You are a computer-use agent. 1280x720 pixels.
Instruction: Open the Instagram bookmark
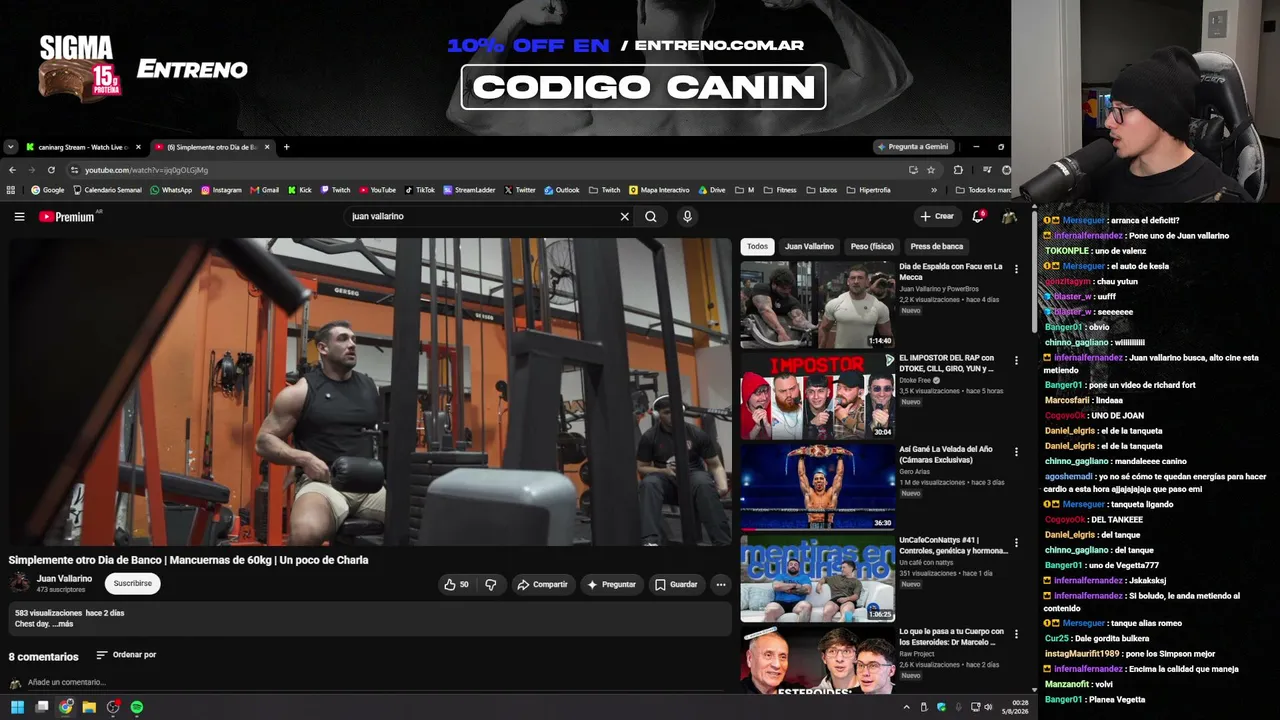pyautogui.click(x=221, y=190)
